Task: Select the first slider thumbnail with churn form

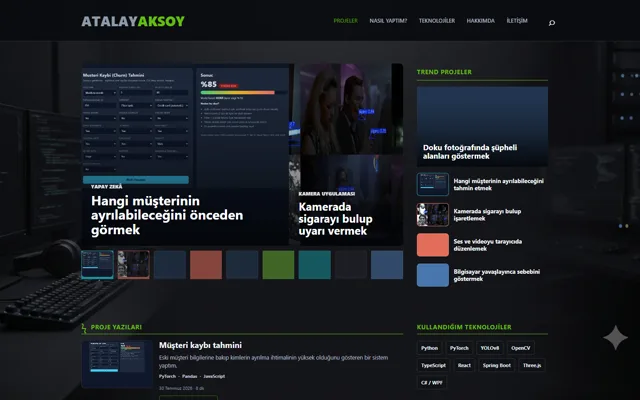Action: pos(98,265)
